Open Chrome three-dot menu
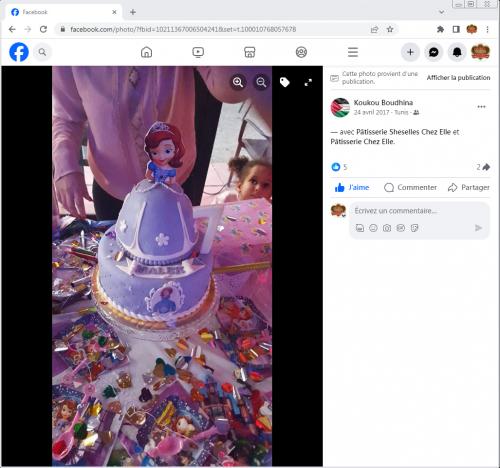Viewport: 500px width, 468px height. 487,29
